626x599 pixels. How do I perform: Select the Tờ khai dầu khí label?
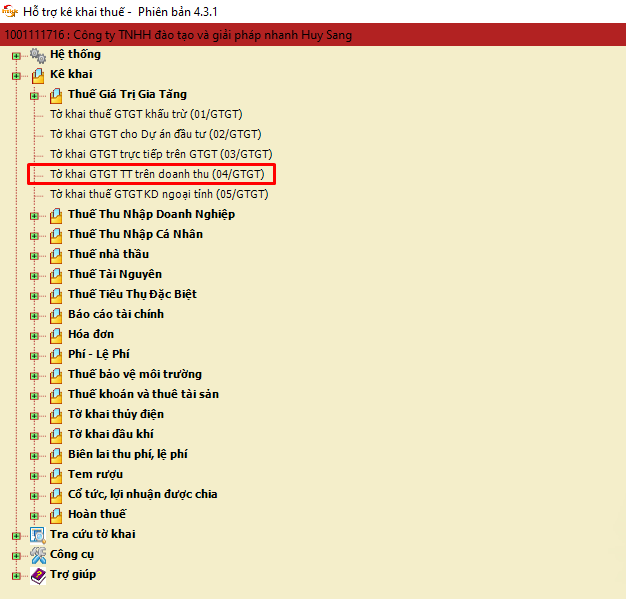(x=111, y=434)
